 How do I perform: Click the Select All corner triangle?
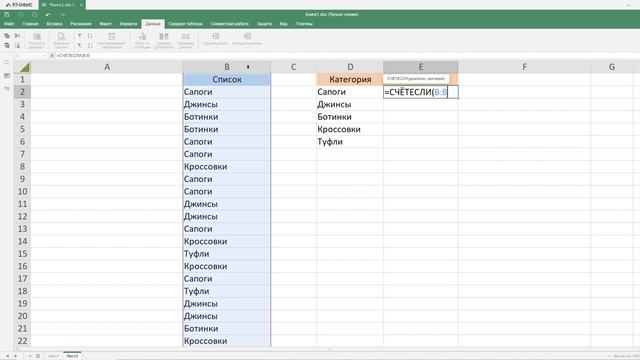point(24,67)
